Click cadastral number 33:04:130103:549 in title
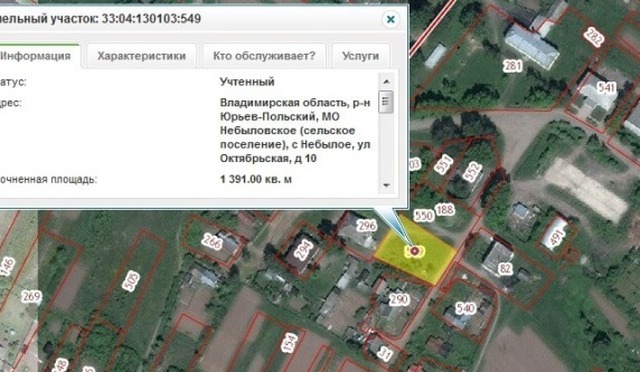The width and height of the screenshot is (640, 372). [151, 19]
